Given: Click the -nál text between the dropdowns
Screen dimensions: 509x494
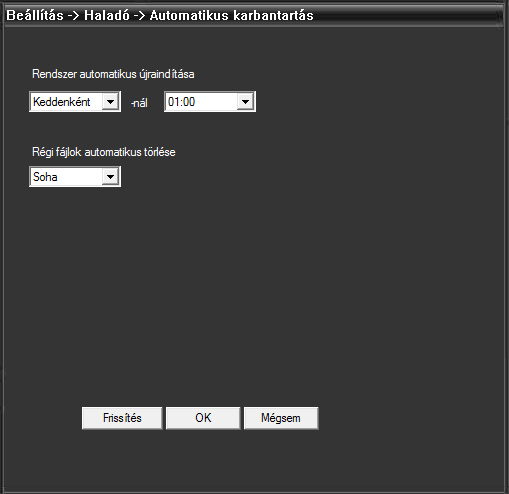Looking at the screenshot, I should 139,103.
